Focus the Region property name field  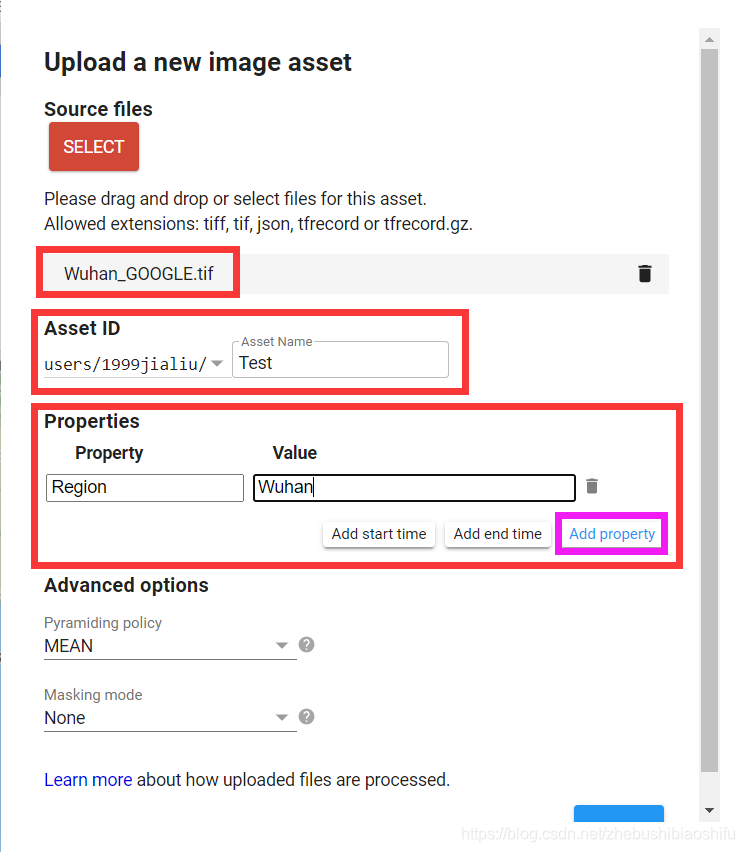pyautogui.click(x=145, y=487)
